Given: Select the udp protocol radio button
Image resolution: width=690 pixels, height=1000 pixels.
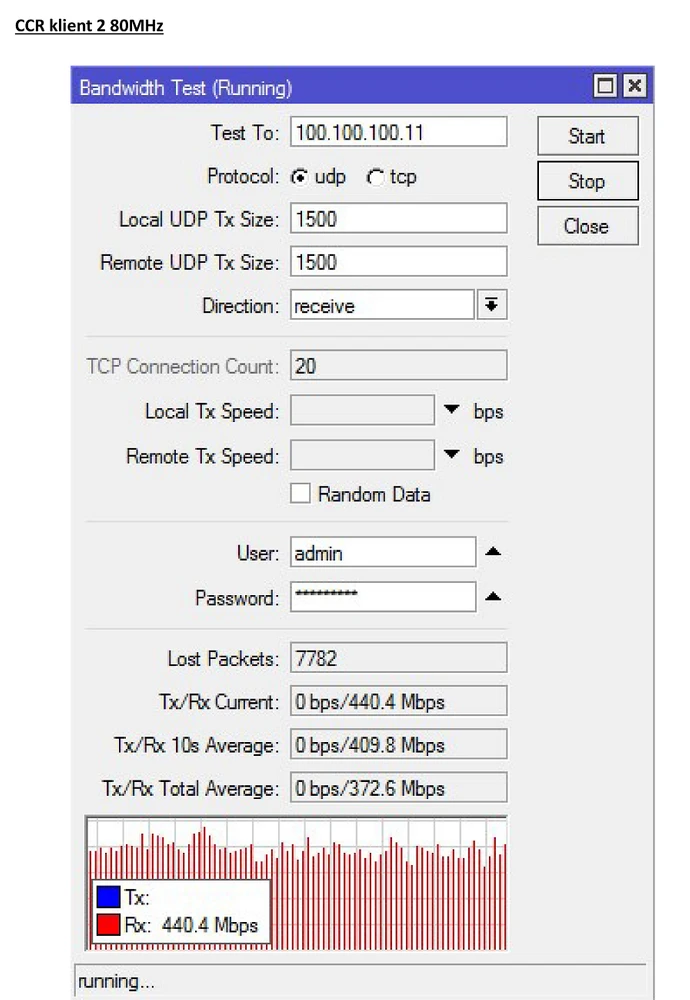Looking at the screenshot, I should pos(299,177).
